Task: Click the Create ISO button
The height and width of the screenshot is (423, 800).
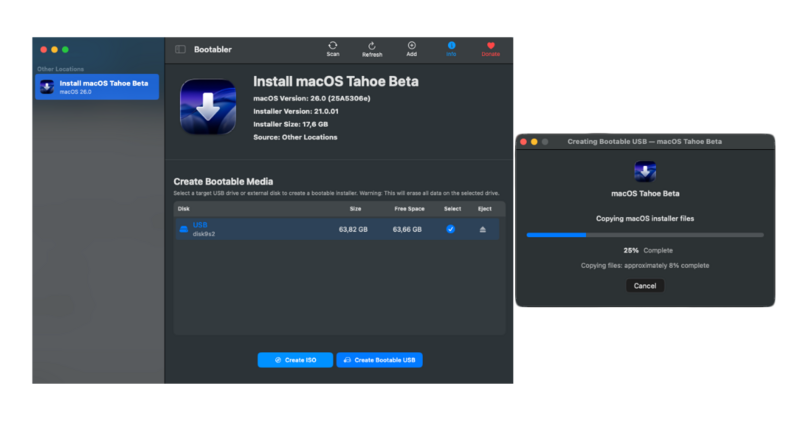Action: pos(295,360)
